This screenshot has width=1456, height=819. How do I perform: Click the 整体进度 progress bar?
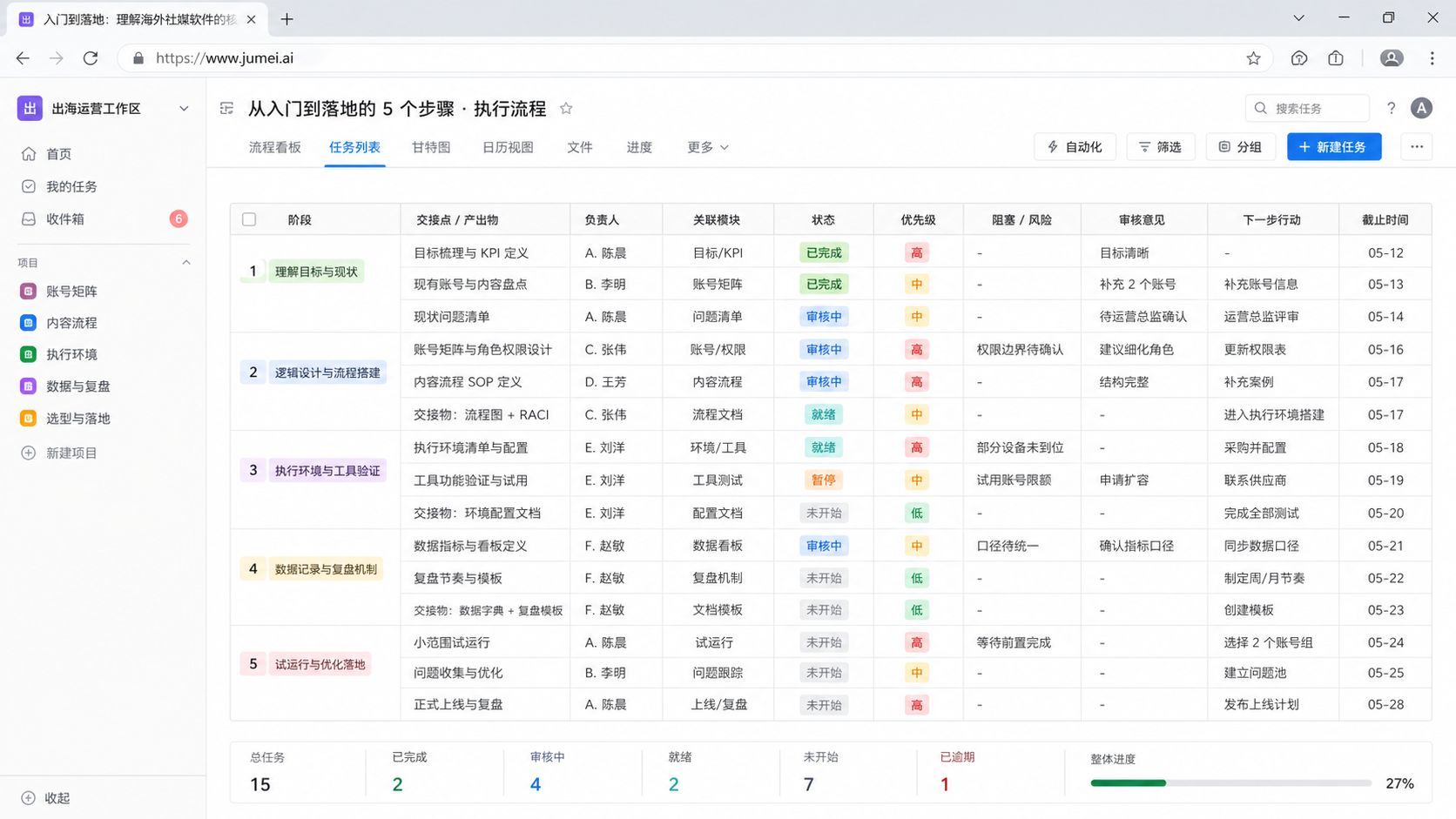point(1231,783)
